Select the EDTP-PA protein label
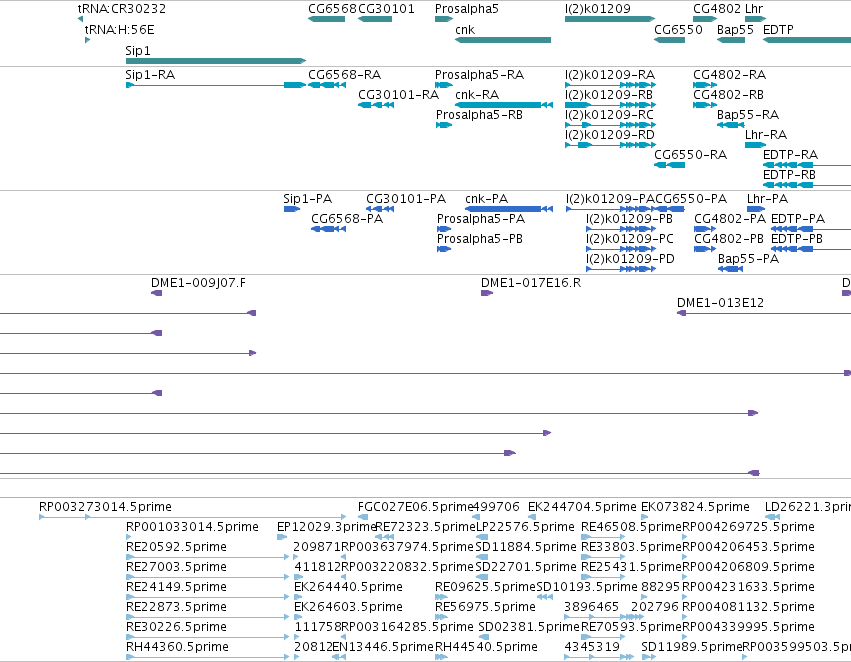 [x=798, y=219]
